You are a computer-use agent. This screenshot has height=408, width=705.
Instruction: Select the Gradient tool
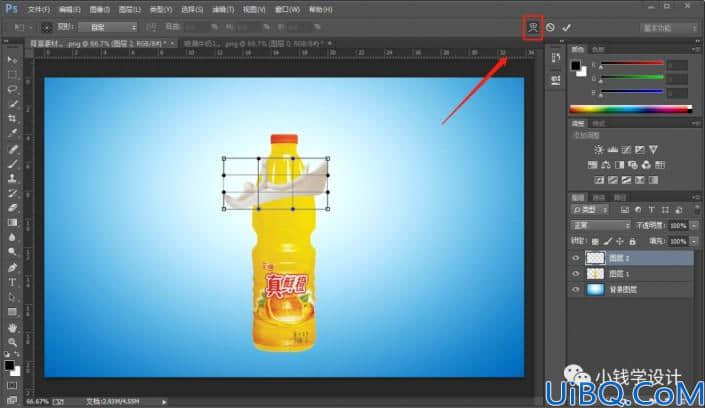tap(12, 223)
